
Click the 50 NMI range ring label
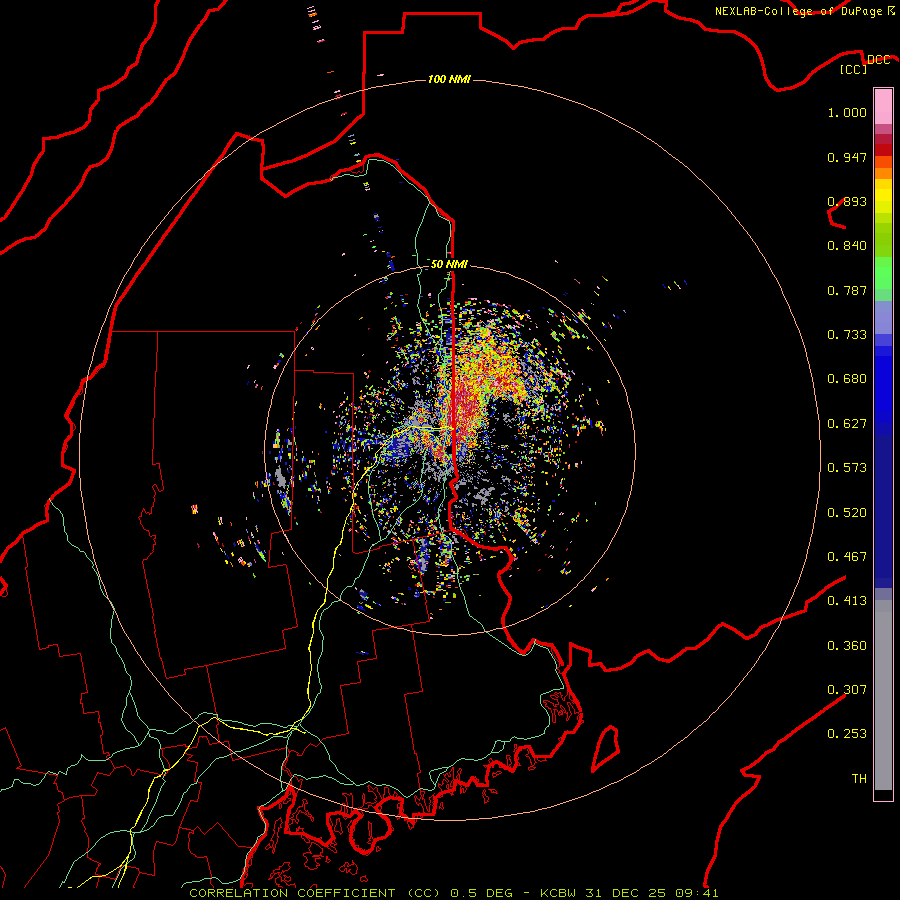click(x=449, y=264)
